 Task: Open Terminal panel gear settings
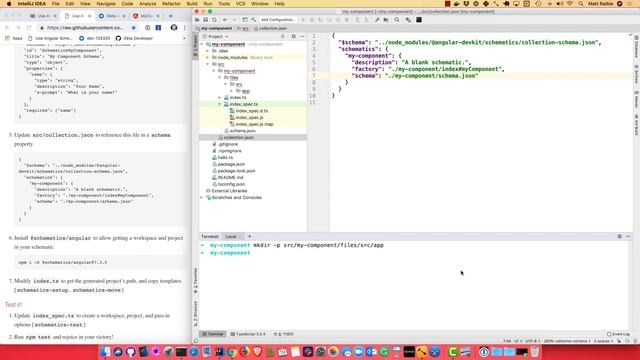coord(620,236)
